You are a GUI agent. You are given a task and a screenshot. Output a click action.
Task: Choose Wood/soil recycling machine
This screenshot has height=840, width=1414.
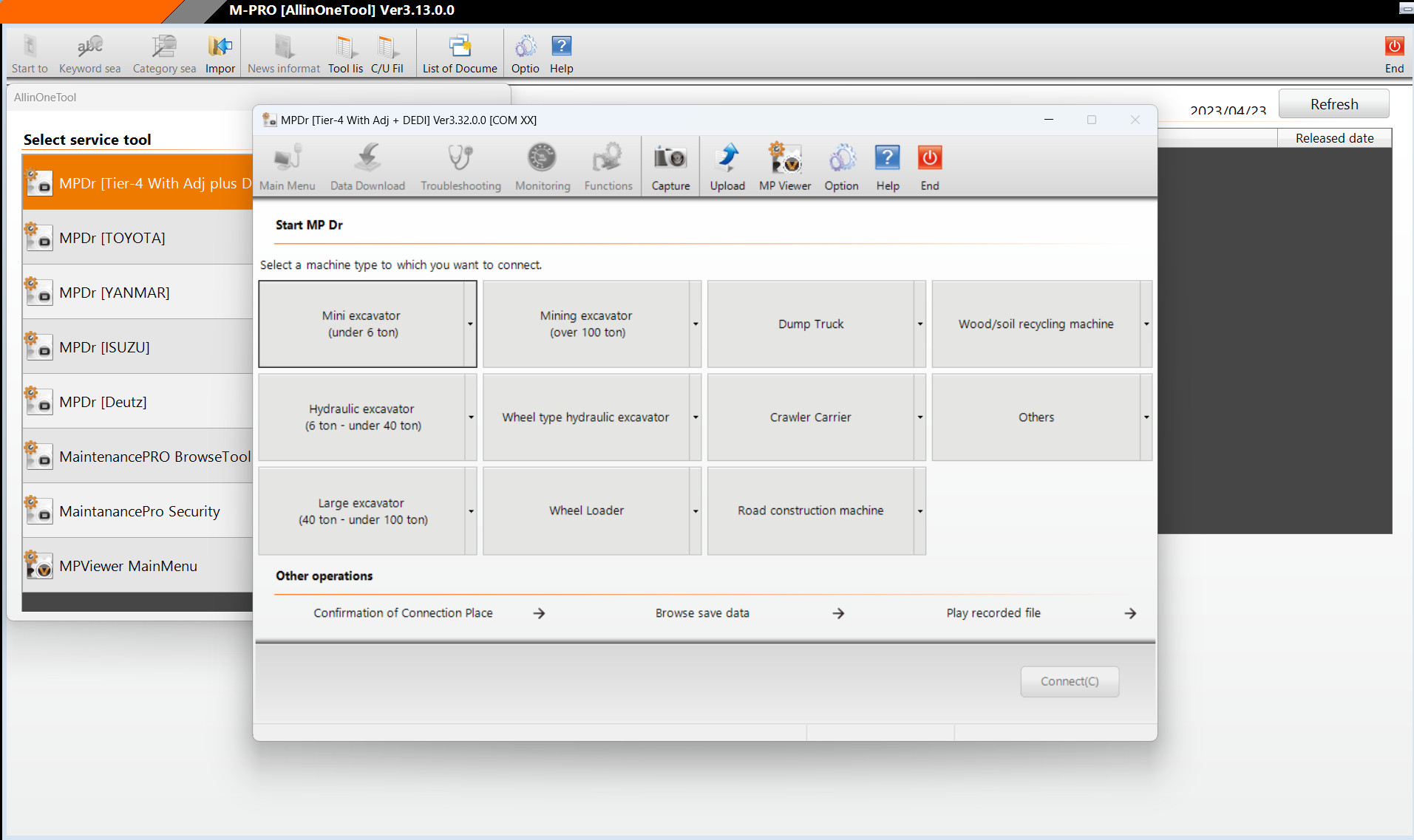pos(1036,324)
